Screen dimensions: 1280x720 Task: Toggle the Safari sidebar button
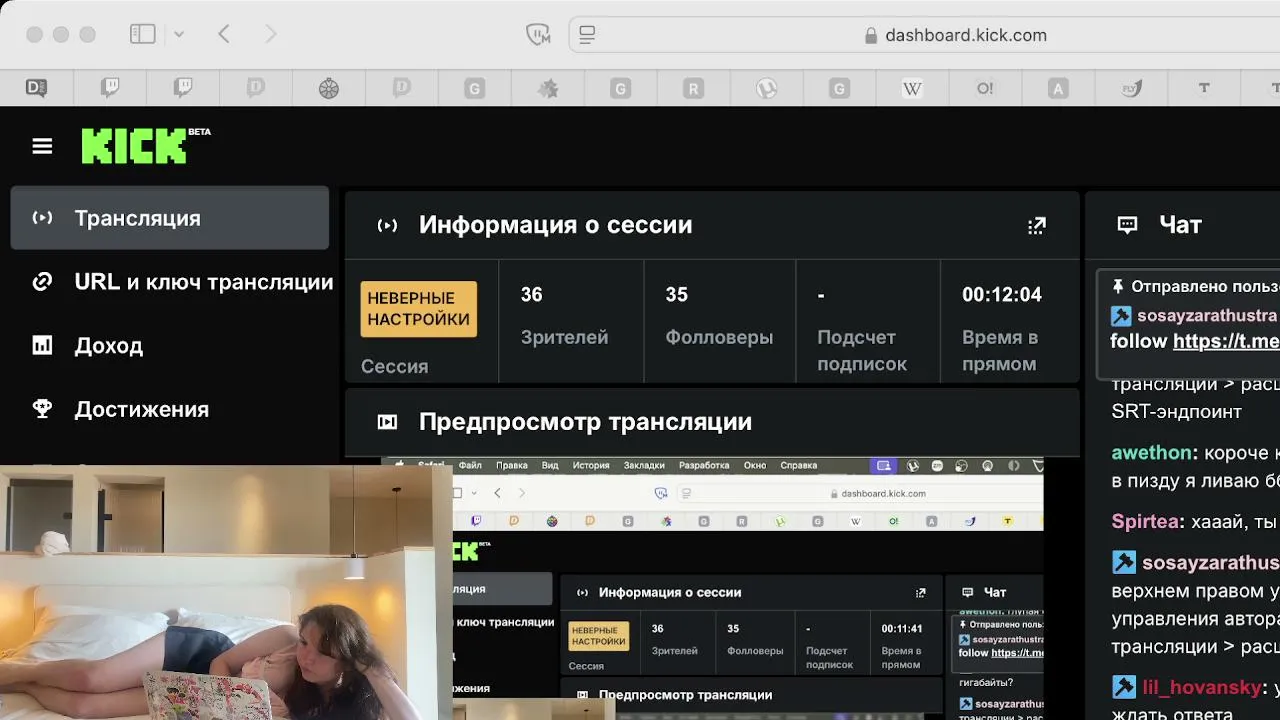[143, 34]
